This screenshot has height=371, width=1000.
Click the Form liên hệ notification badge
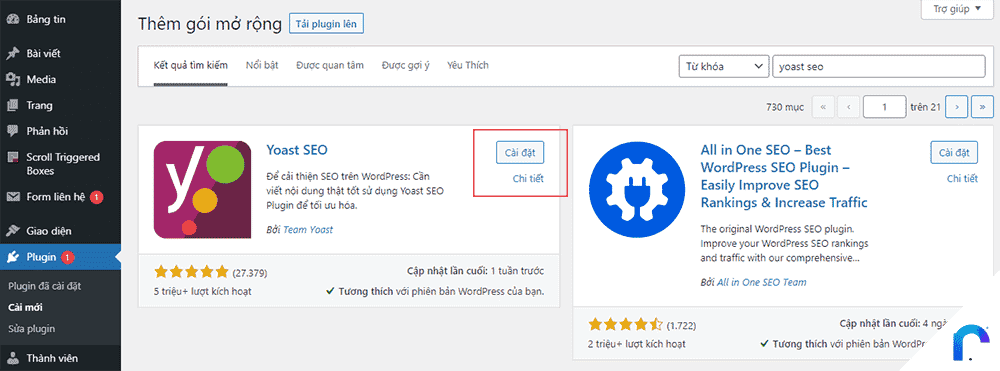96,197
